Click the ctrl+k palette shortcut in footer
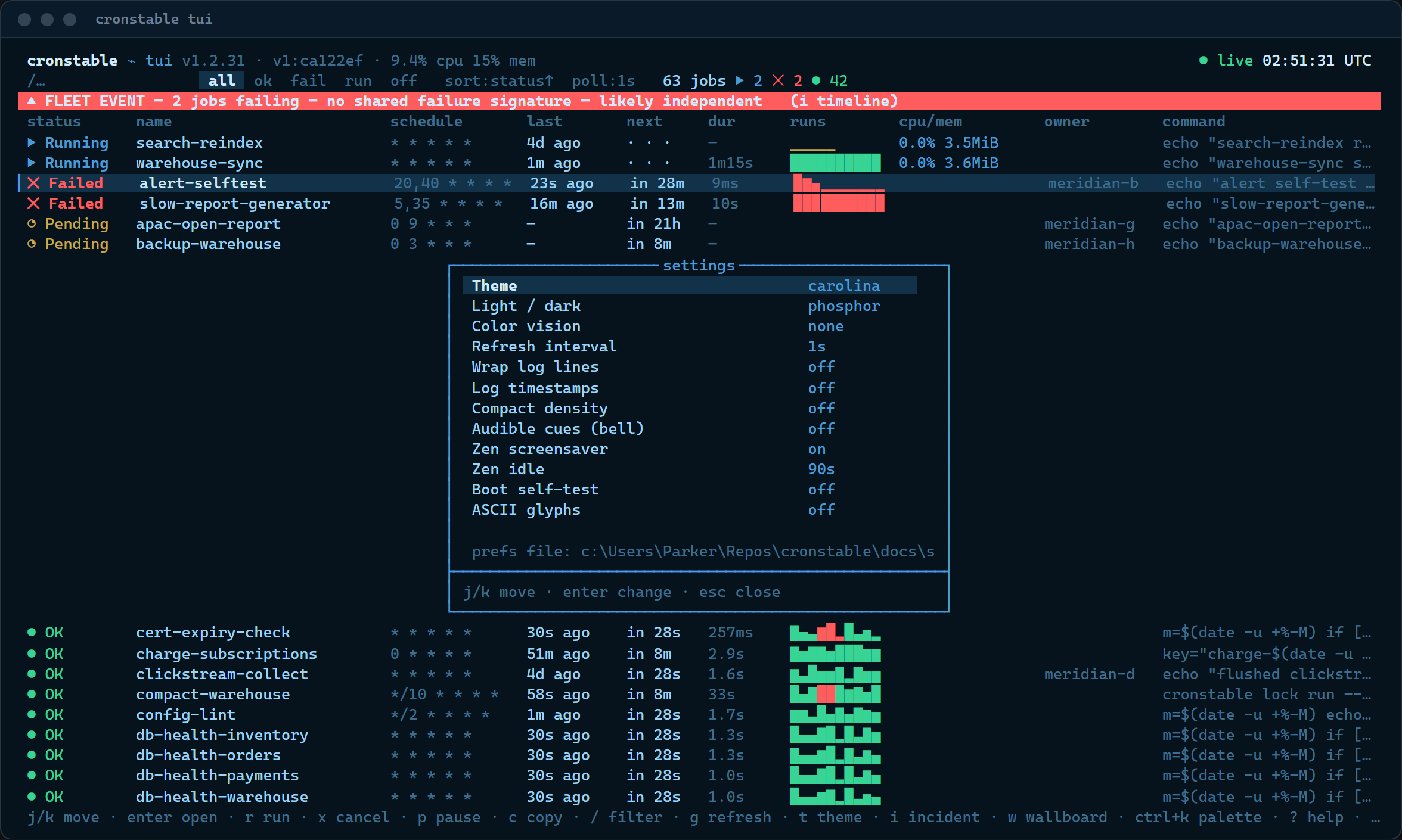The image size is (1402, 840). coord(1198,817)
